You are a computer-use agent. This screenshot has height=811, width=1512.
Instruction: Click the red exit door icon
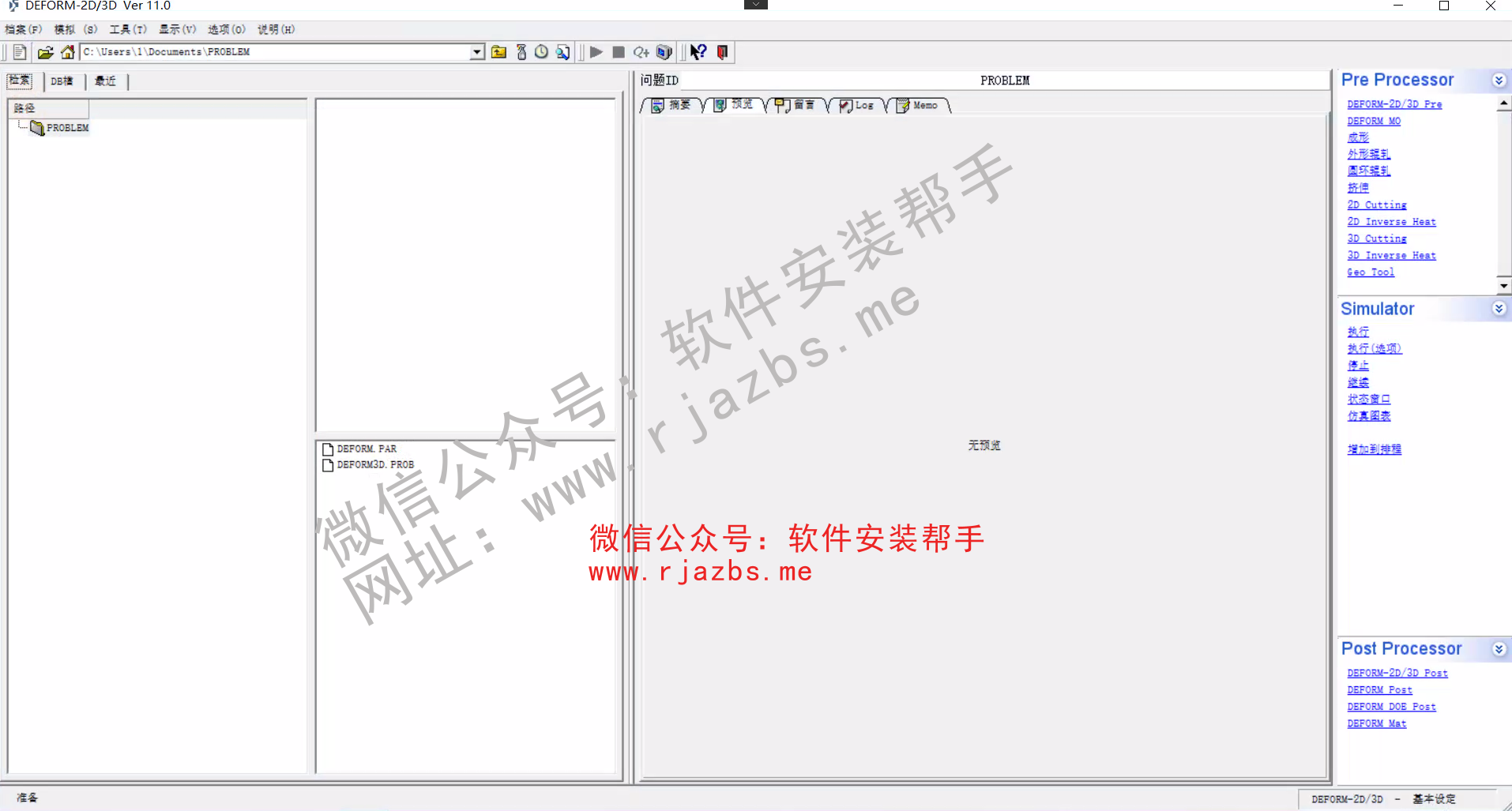click(722, 52)
